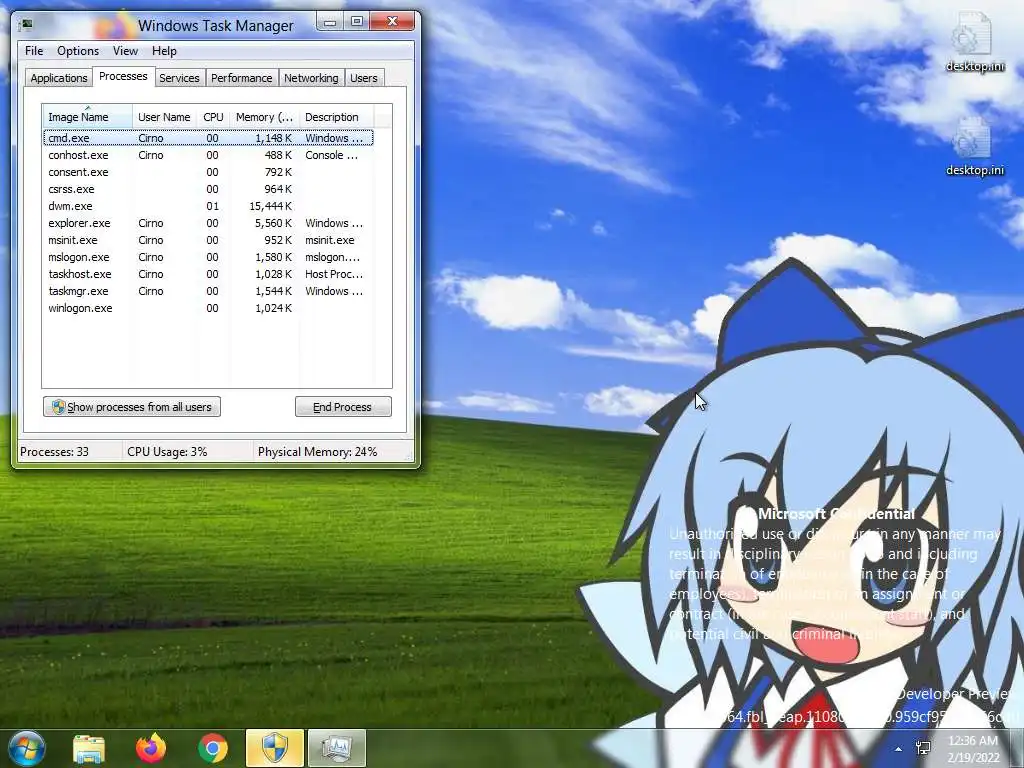This screenshot has width=1024, height=768.
Task: Open the View menu
Action: [x=125, y=51]
